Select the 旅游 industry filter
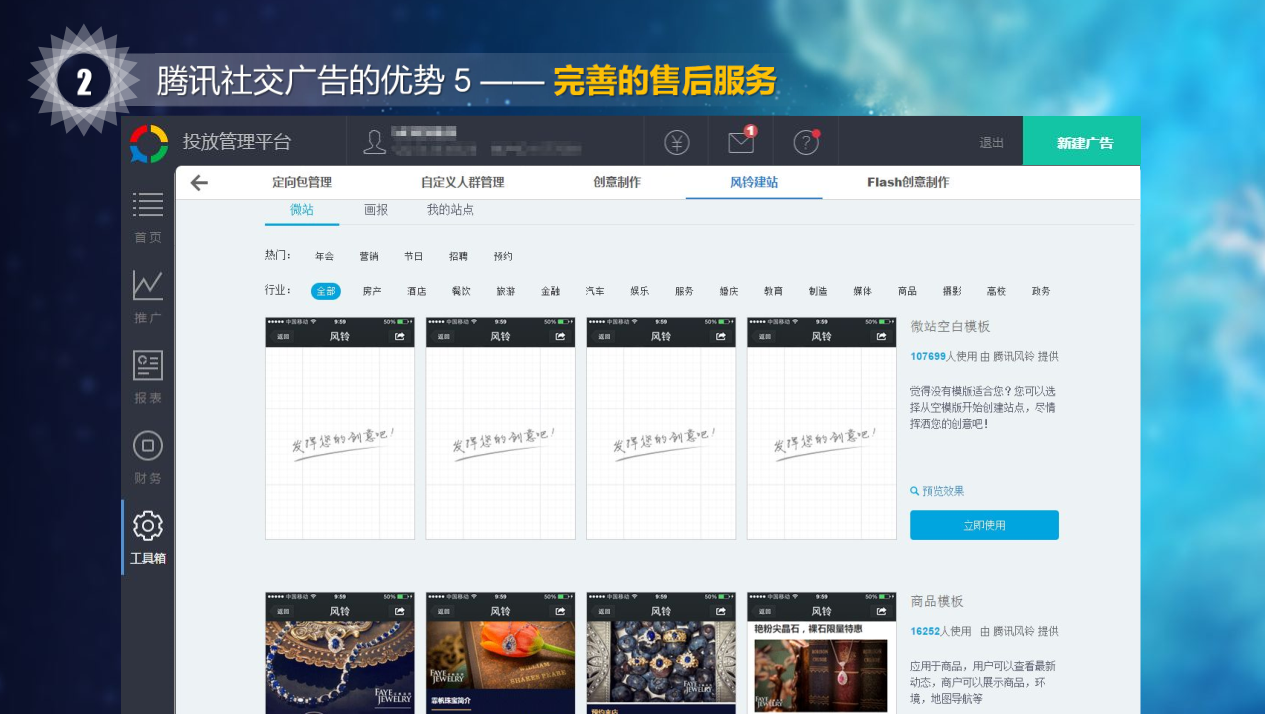 (506, 291)
